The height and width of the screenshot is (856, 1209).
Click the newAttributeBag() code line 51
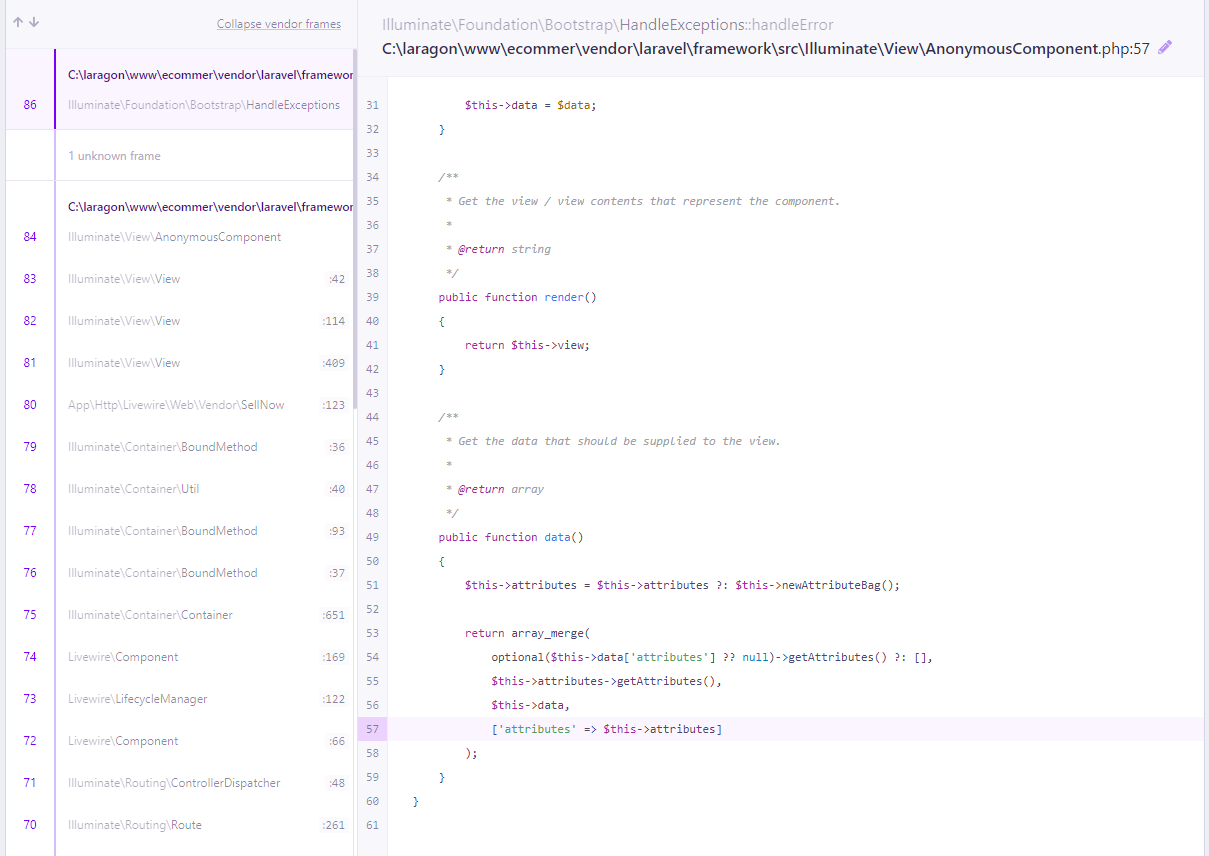(x=682, y=585)
